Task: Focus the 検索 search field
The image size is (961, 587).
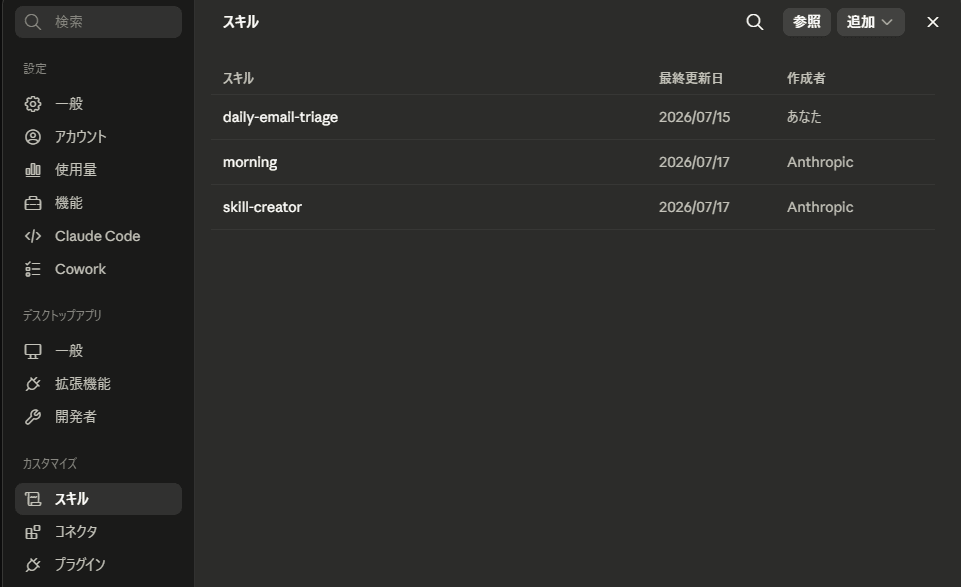Action: point(98,22)
